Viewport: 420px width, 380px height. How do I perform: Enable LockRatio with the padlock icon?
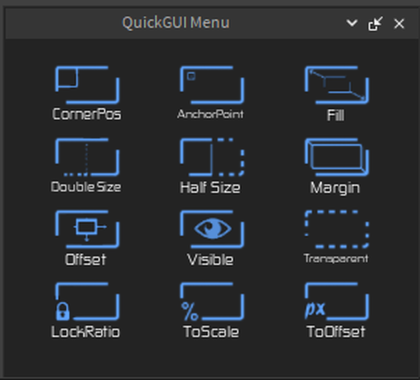point(87,301)
